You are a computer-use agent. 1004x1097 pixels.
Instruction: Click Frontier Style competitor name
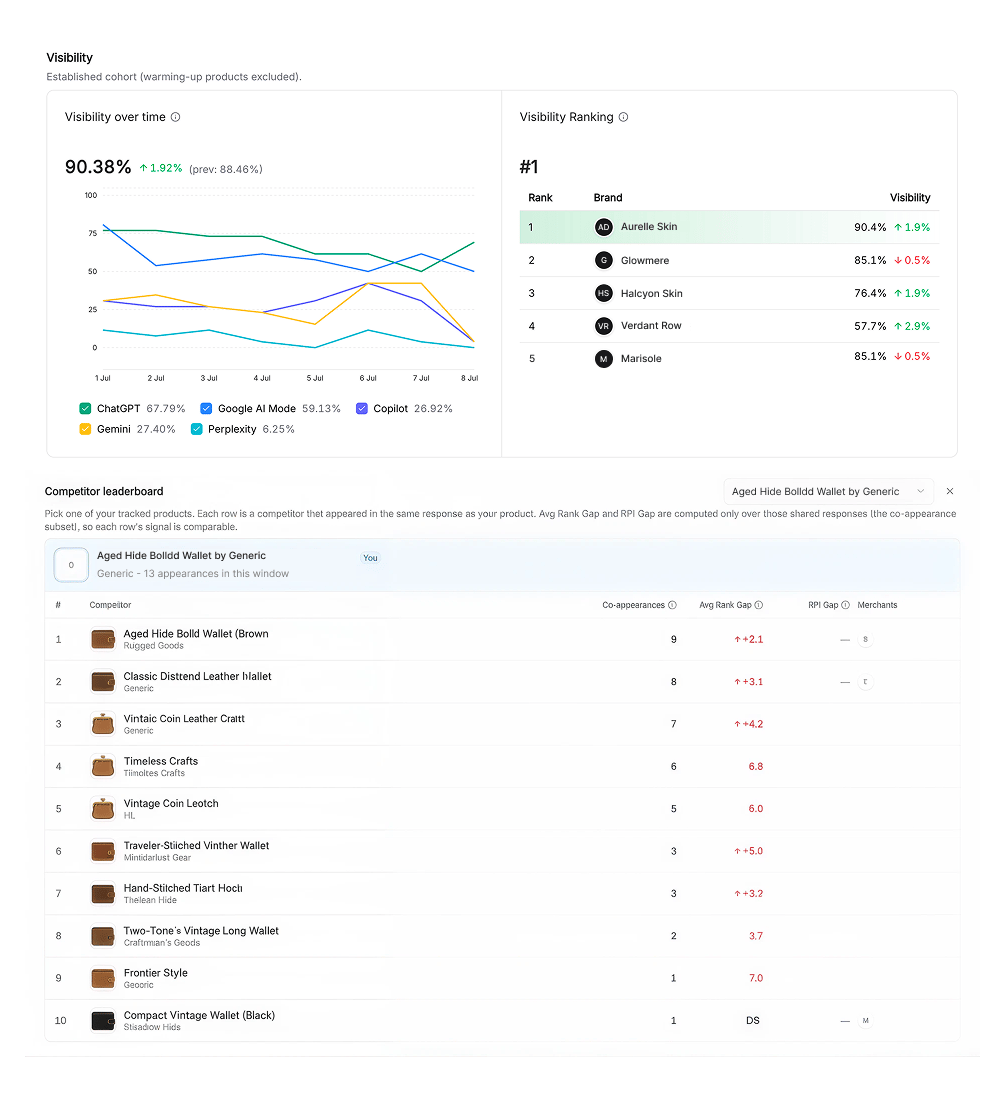point(155,973)
